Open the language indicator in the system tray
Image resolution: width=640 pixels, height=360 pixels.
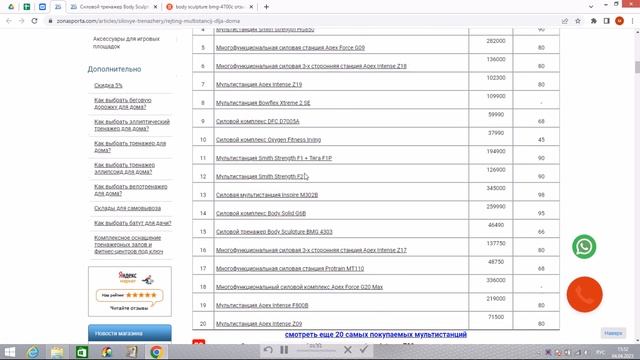coord(600,352)
